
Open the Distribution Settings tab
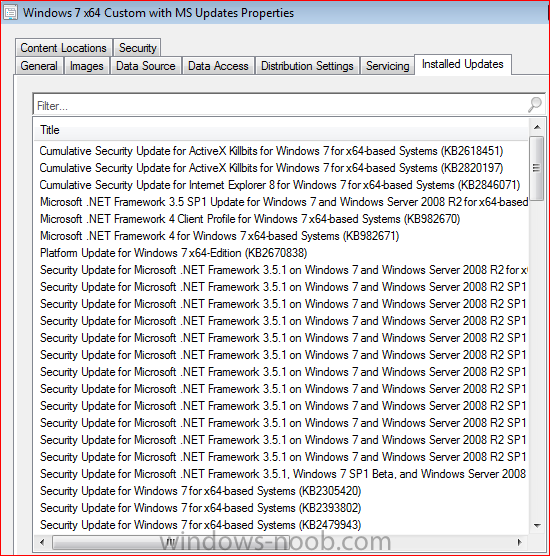point(307,66)
